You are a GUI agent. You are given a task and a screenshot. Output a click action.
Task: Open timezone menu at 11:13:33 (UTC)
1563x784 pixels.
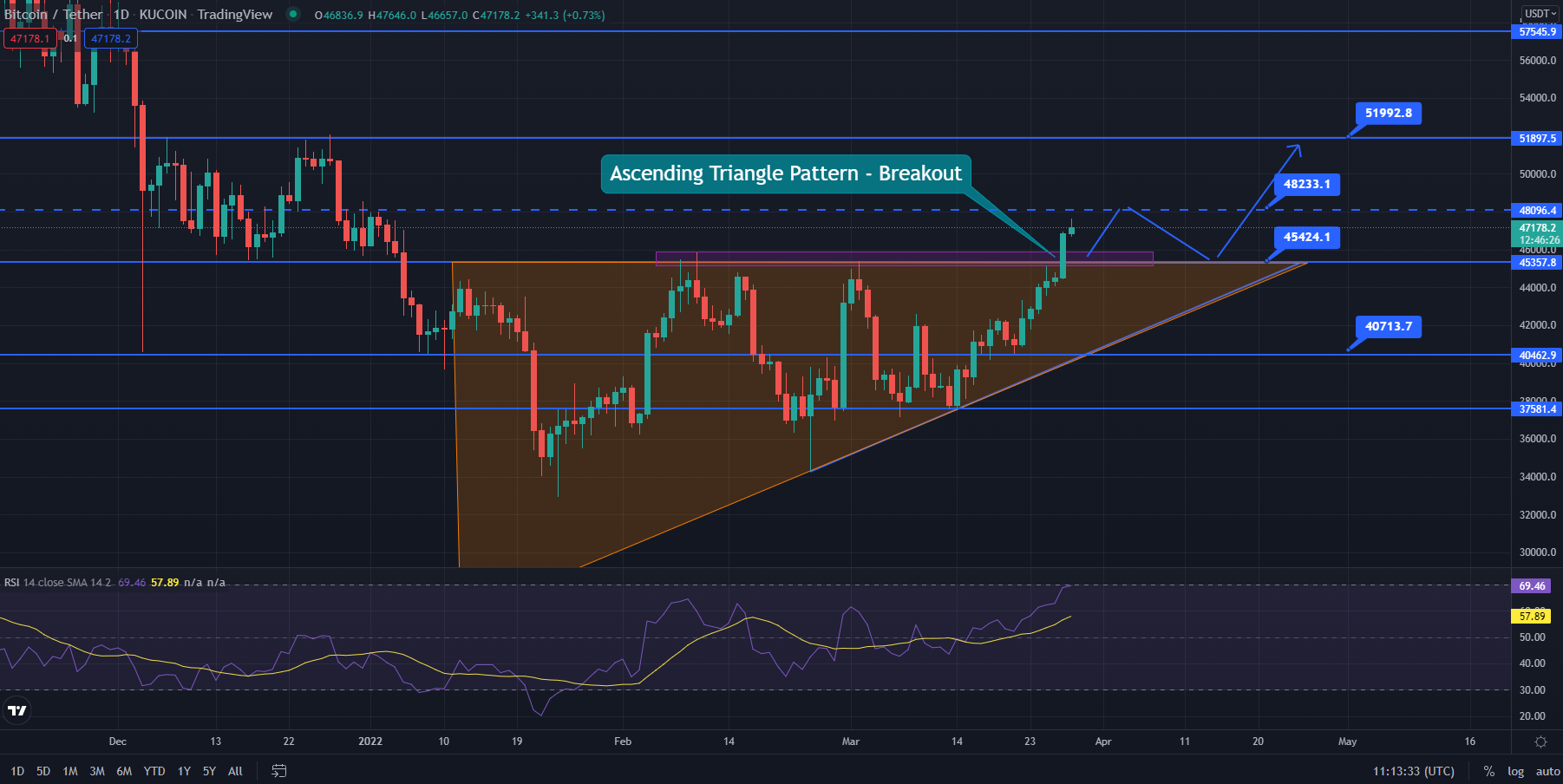pyautogui.click(x=1413, y=771)
